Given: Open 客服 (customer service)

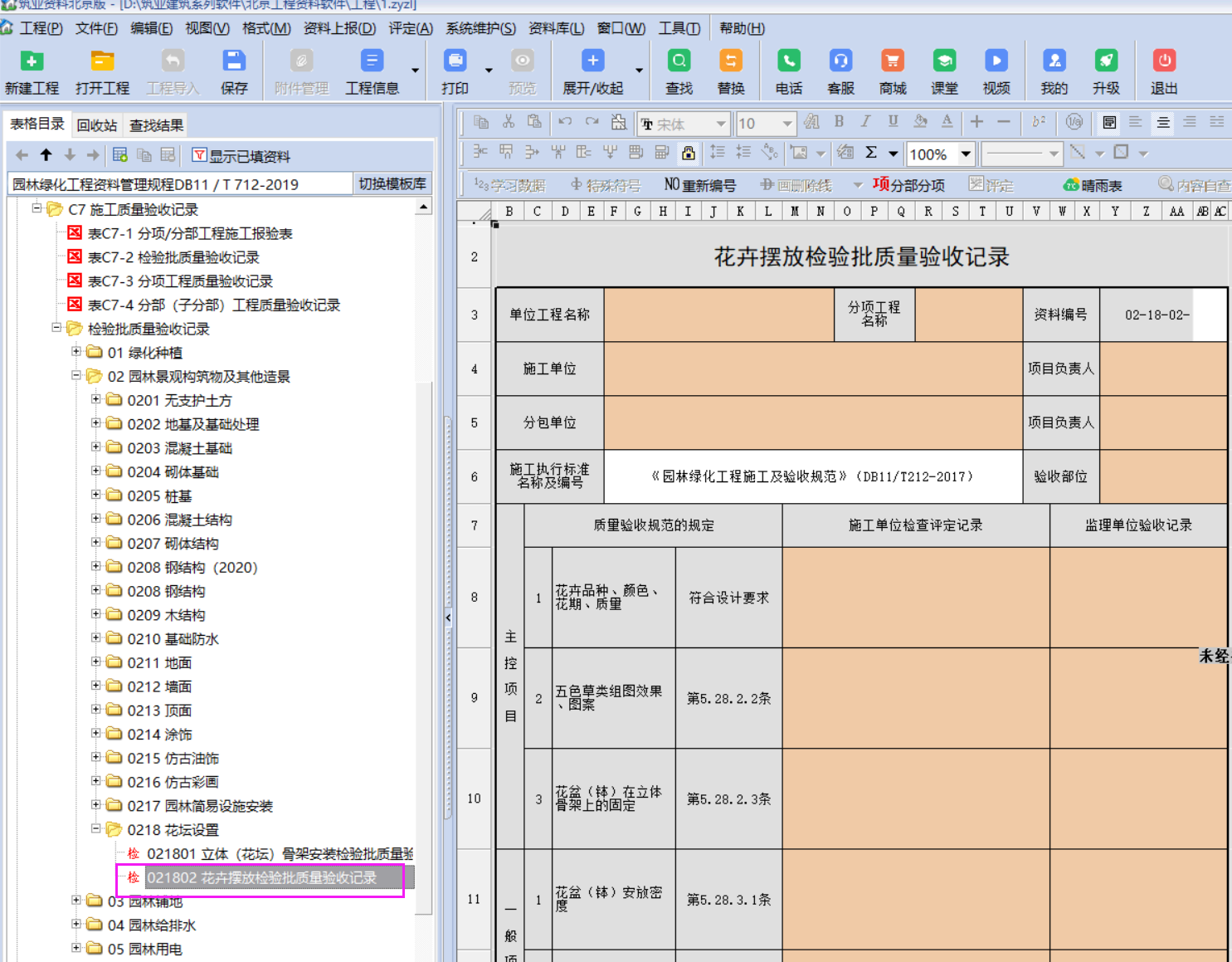Looking at the screenshot, I should click(840, 71).
